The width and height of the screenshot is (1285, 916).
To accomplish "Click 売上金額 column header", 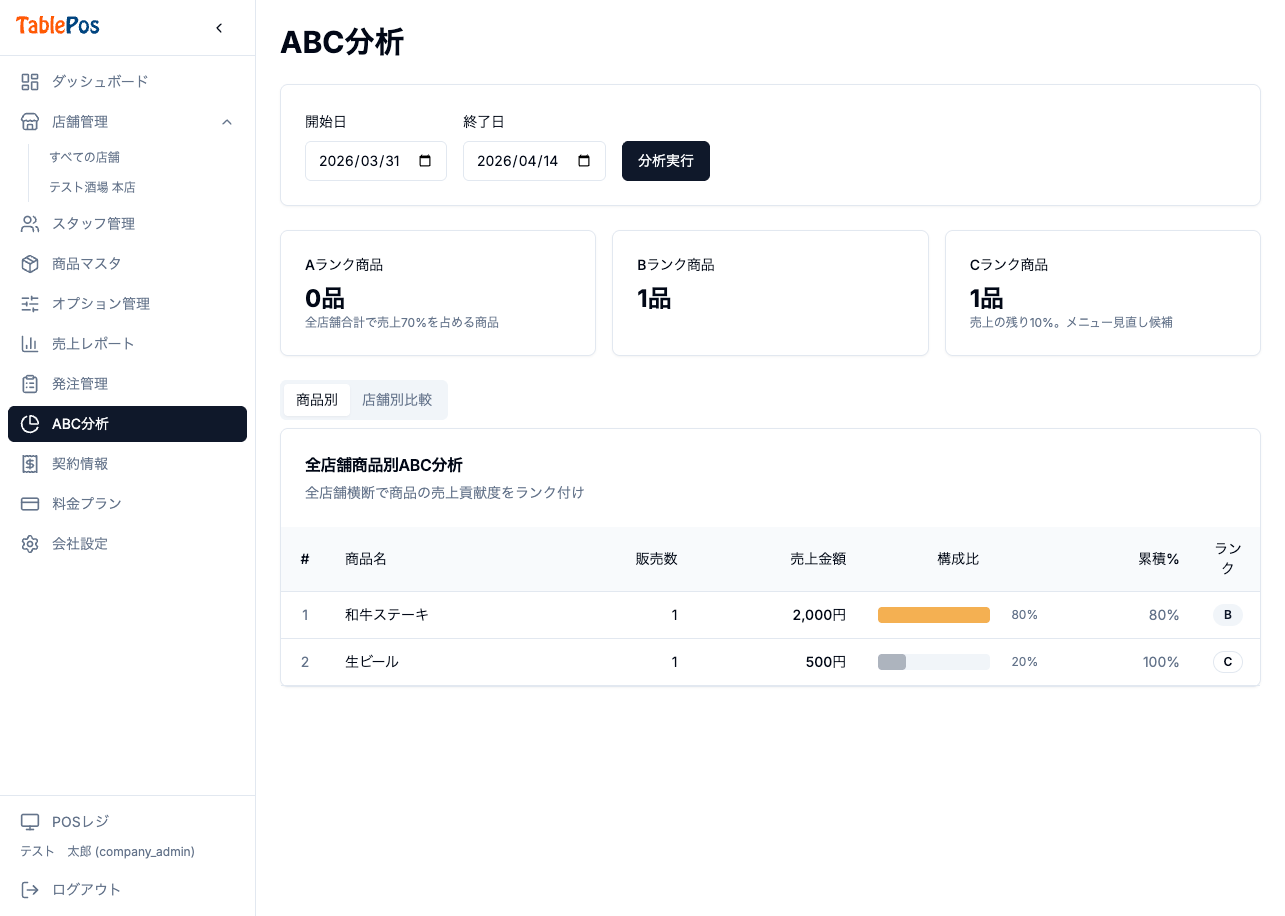I will [x=818, y=559].
